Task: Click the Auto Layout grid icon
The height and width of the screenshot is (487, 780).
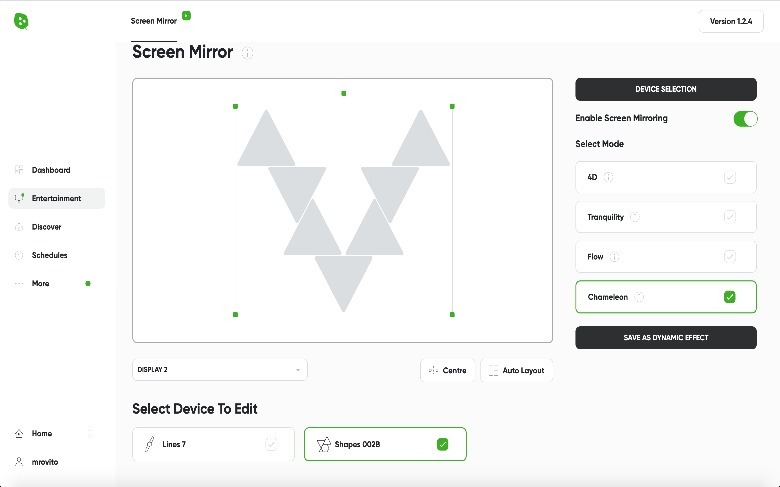Action: [x=493, y=370]
